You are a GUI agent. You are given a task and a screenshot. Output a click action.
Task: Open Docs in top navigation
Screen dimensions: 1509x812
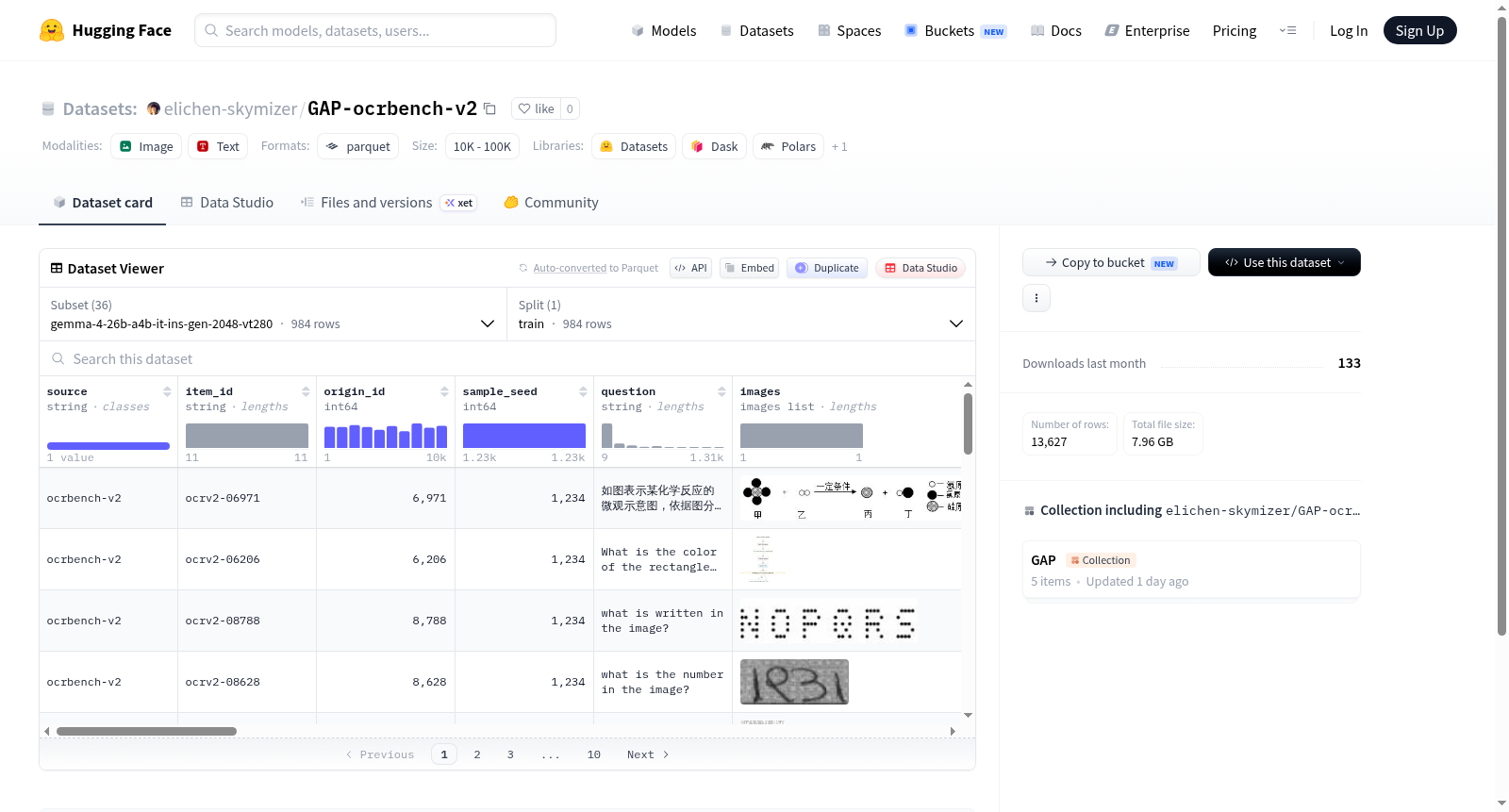pyautogui.click(x=1056, y=30)
